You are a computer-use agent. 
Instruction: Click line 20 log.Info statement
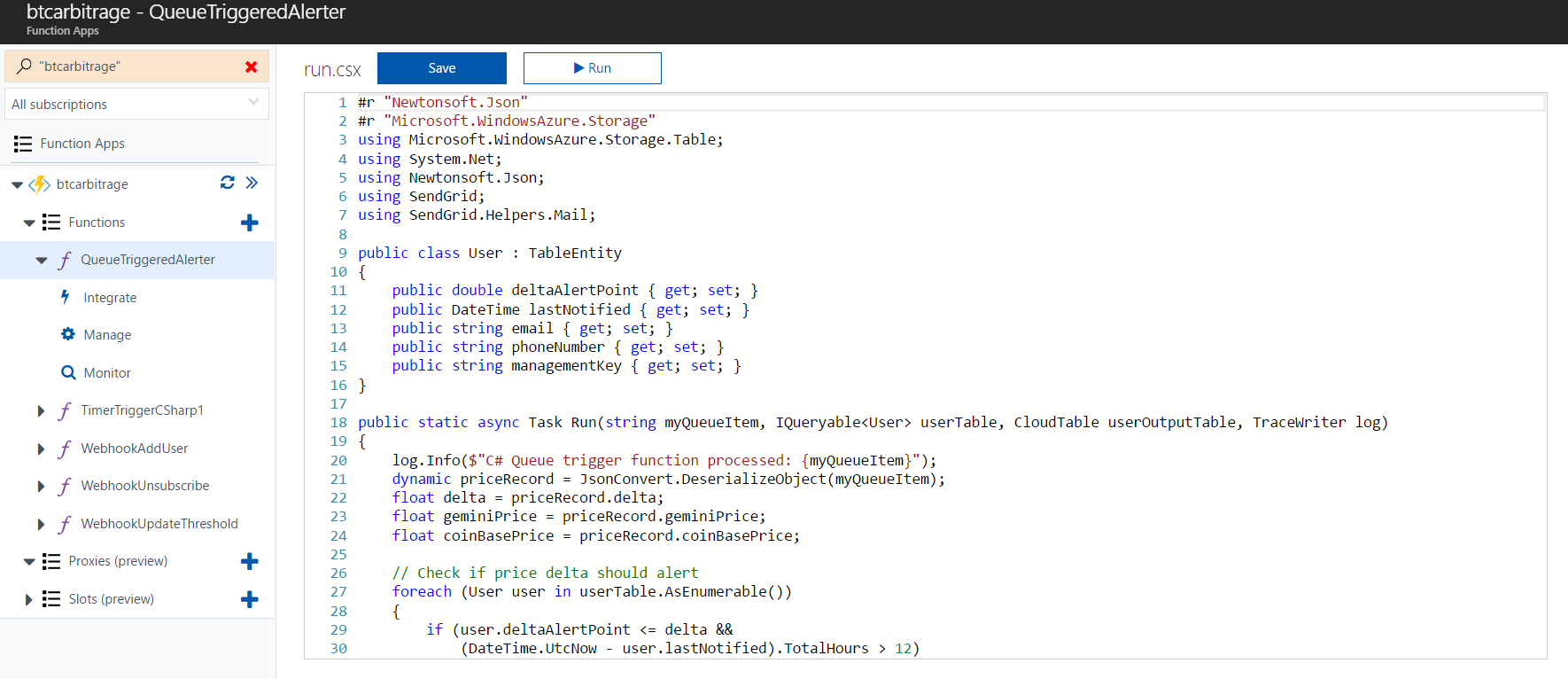tap(664, 460)
